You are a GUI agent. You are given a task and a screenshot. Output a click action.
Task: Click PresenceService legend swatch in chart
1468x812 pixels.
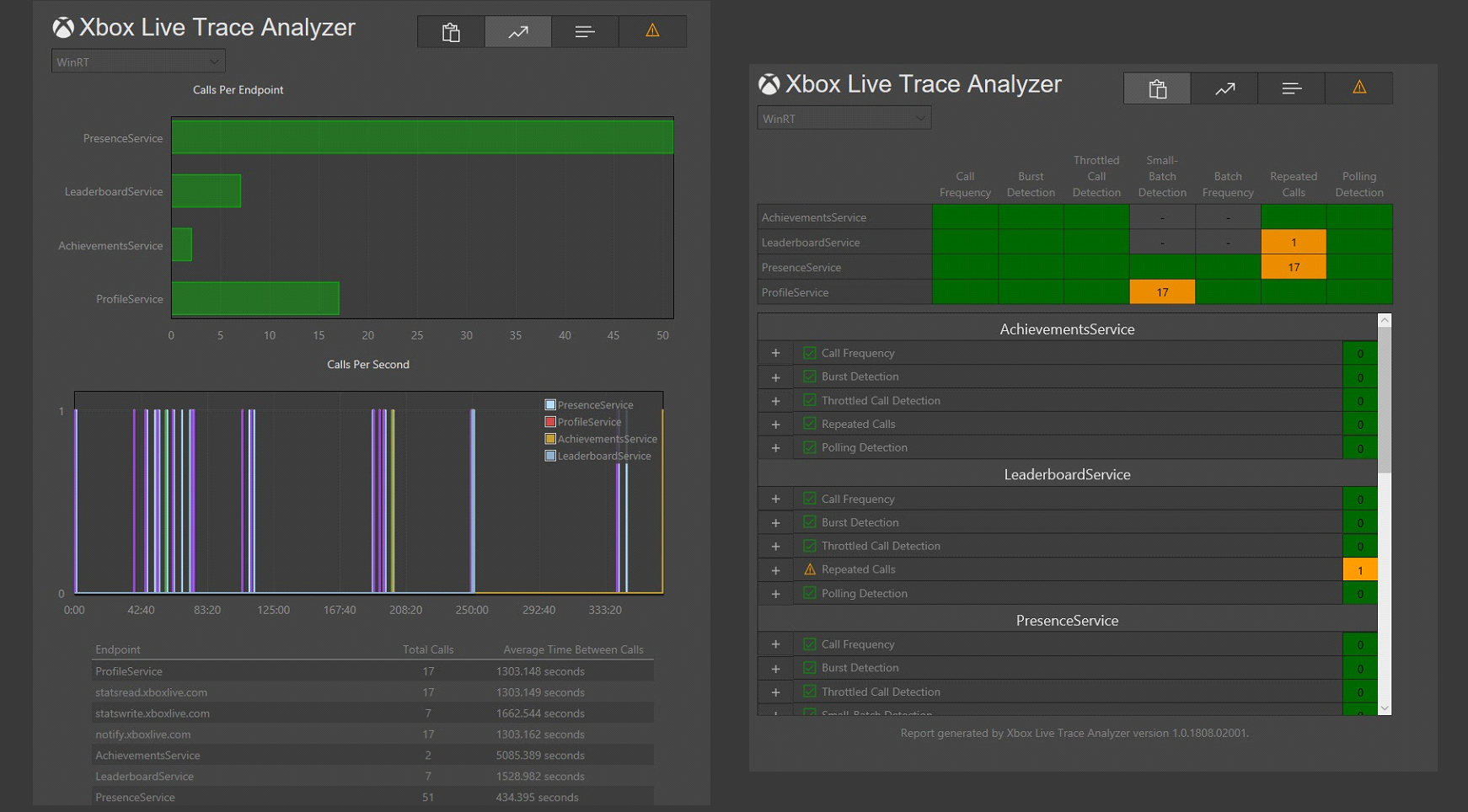pyautogui.click(x=550, y=405)
